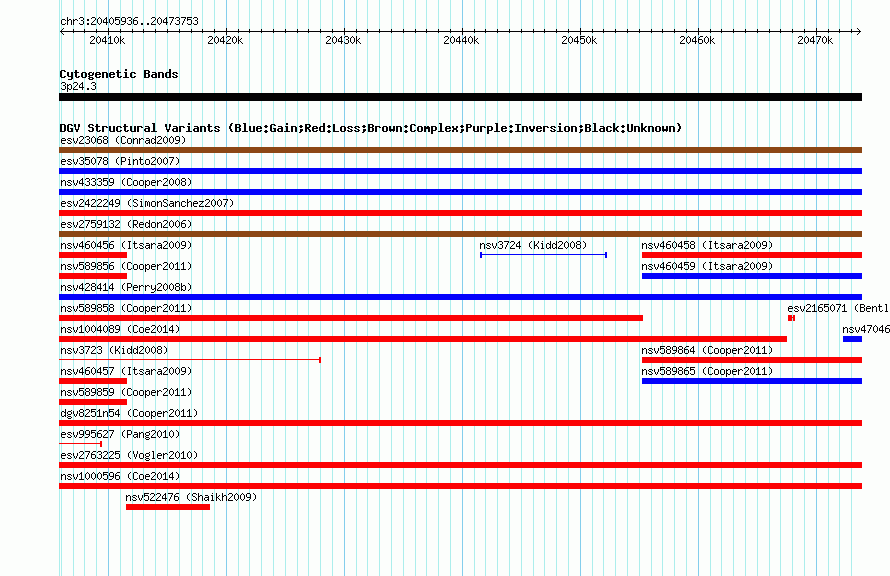
Task: Click the nsv589864 red loss bar
Action: [x=752, y=360]
